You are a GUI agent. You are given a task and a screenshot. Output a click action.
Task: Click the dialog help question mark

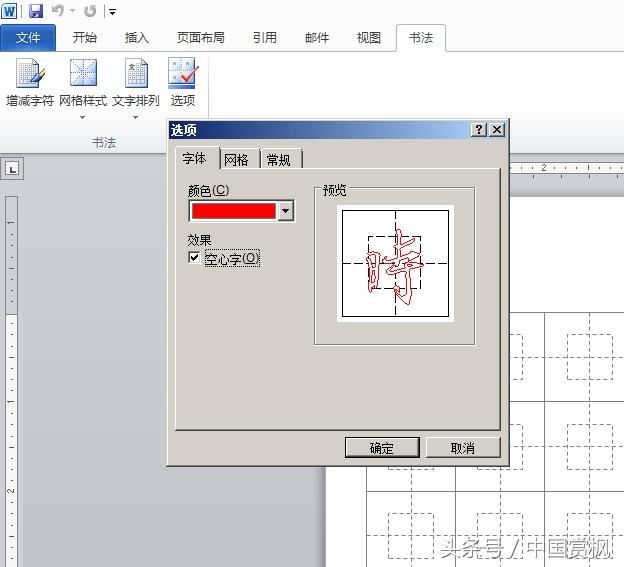[479, 130]
